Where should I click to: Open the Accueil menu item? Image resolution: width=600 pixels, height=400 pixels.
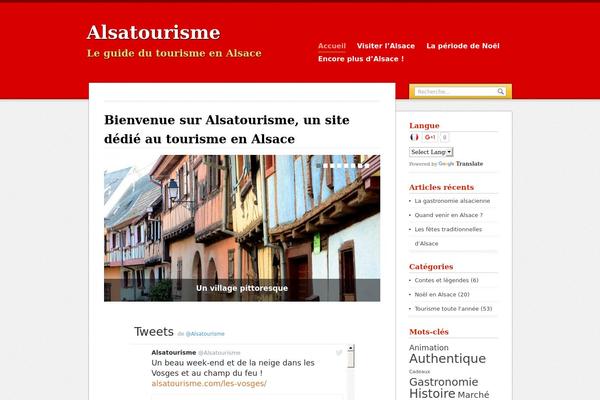pos(332,46)
